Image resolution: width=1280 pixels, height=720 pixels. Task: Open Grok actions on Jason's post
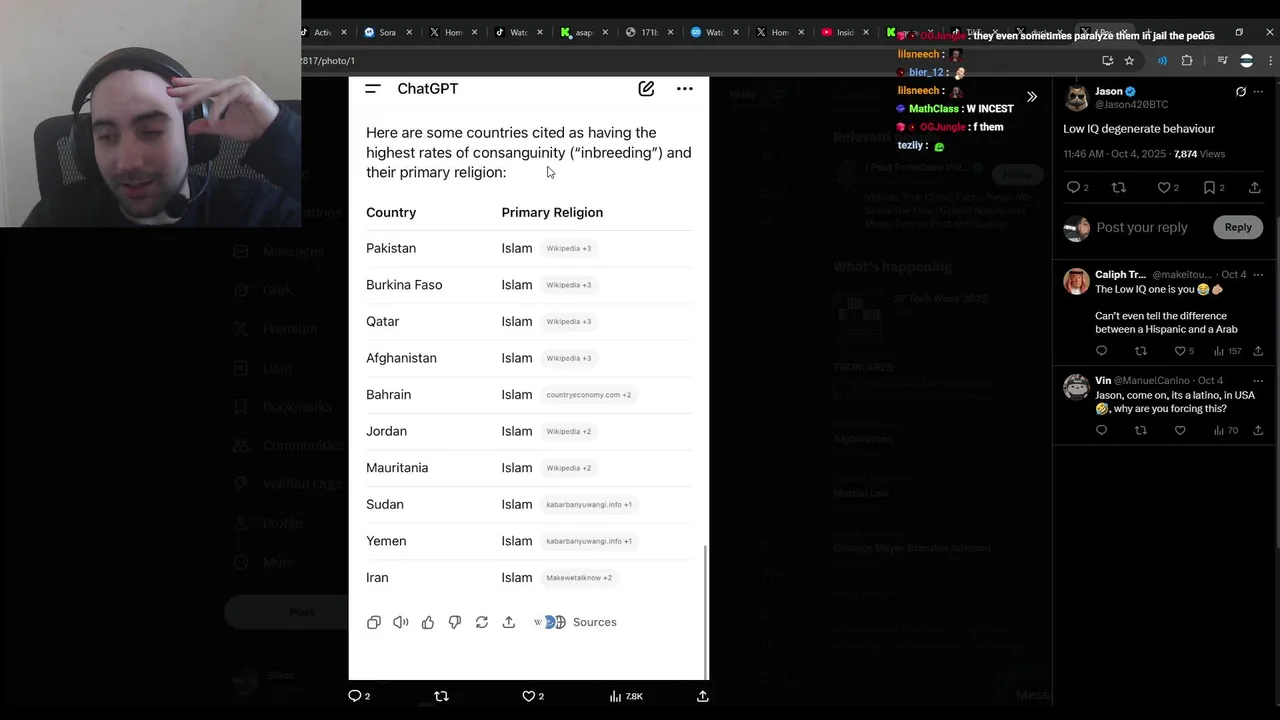click(1241, 92)
